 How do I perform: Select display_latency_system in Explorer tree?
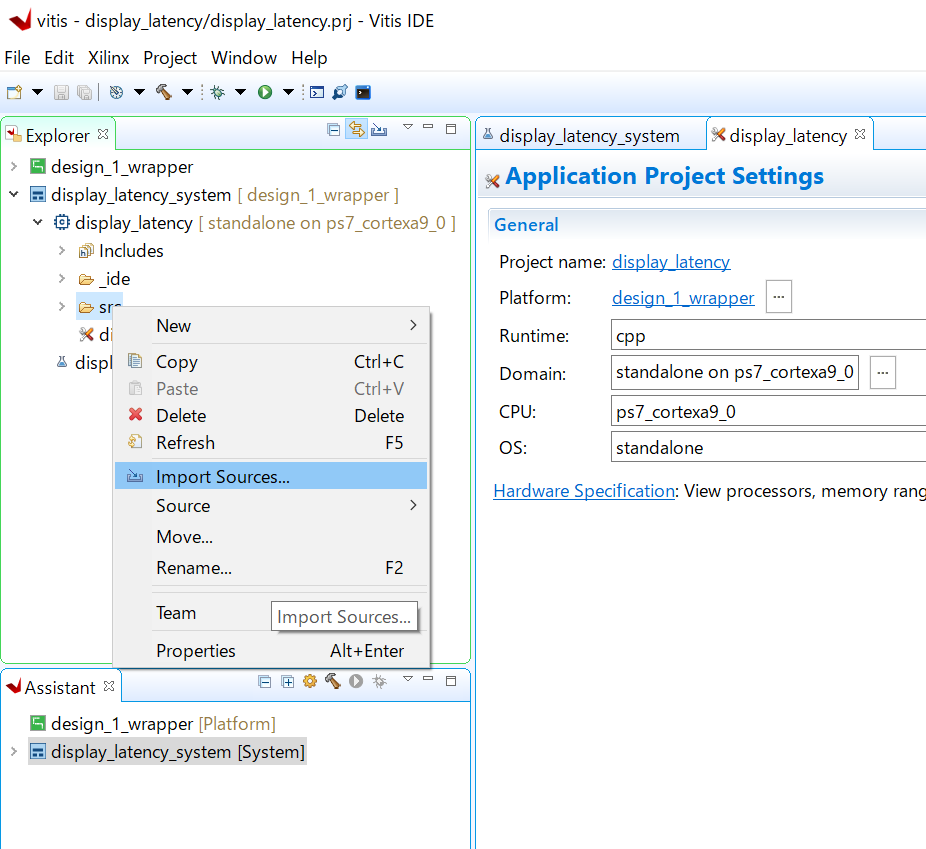(141, 195)
